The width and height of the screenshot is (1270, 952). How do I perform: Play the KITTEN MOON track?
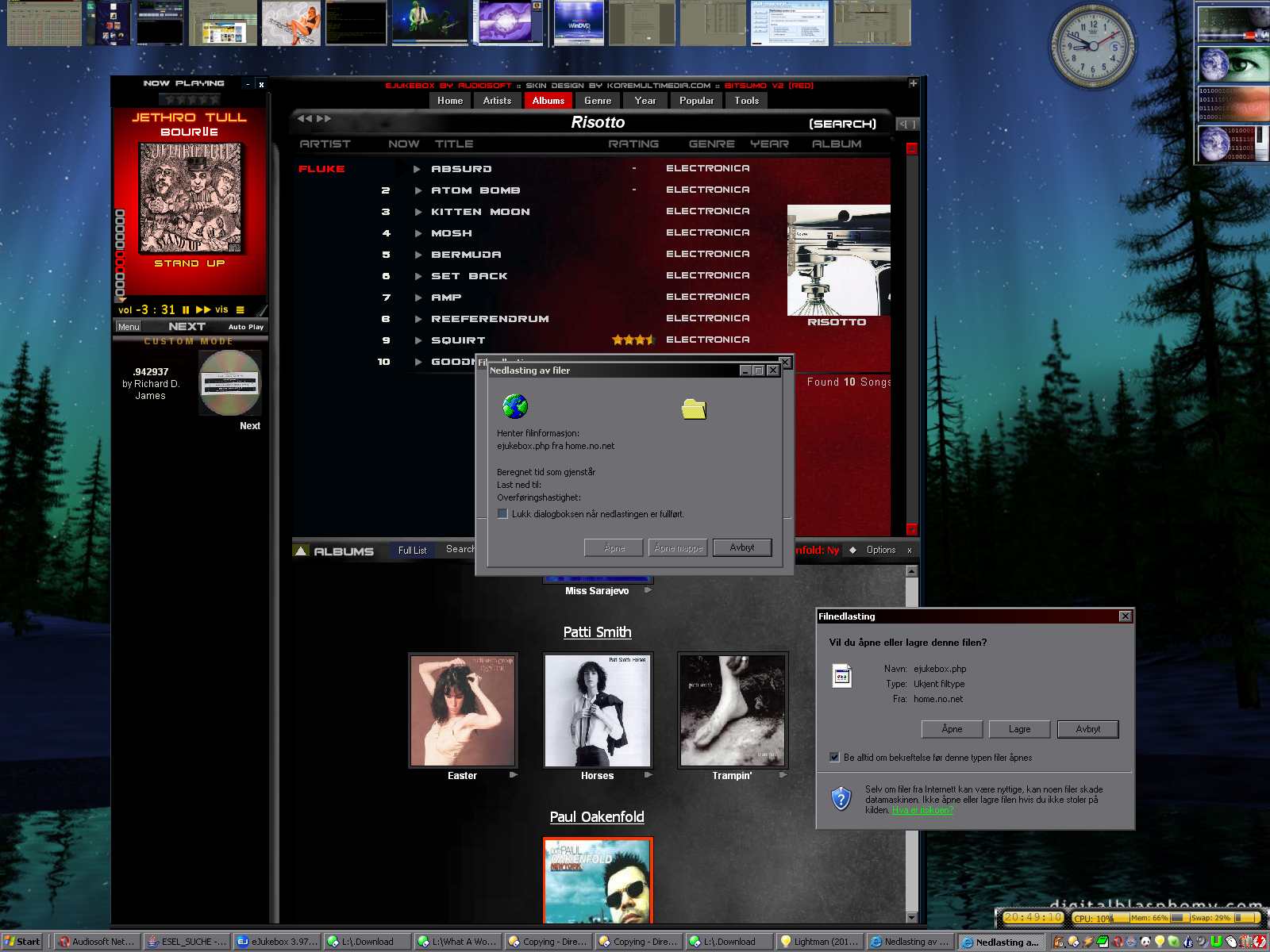tap(418, 212)
